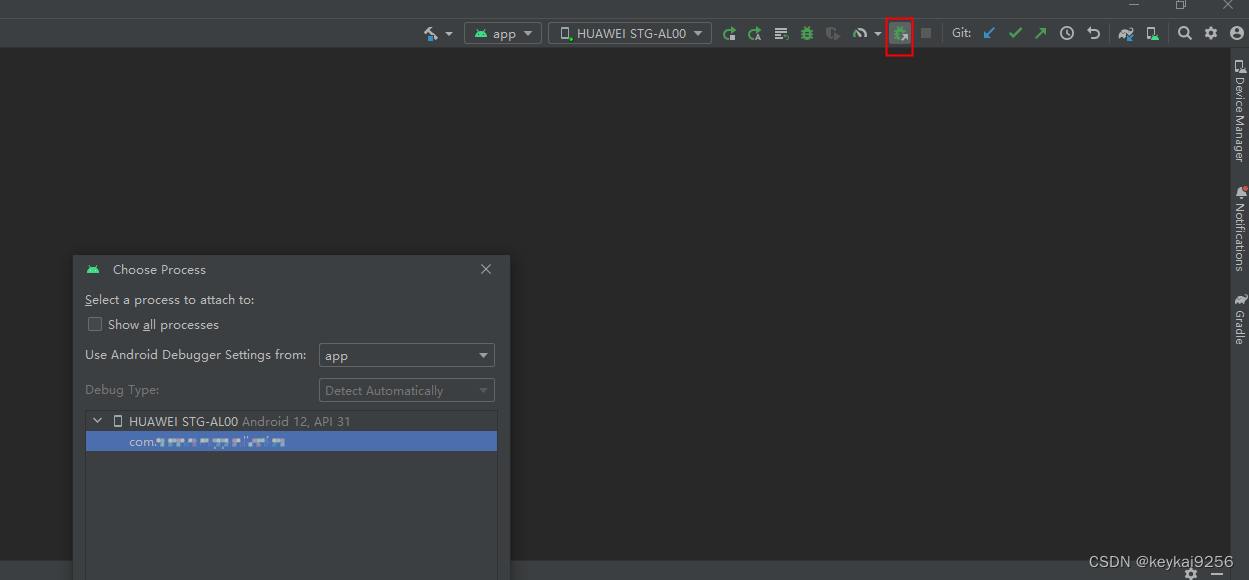Open the Android Debugger Settings dropdown showing app
Viewport: 1249px width, 580px height.
406,355
